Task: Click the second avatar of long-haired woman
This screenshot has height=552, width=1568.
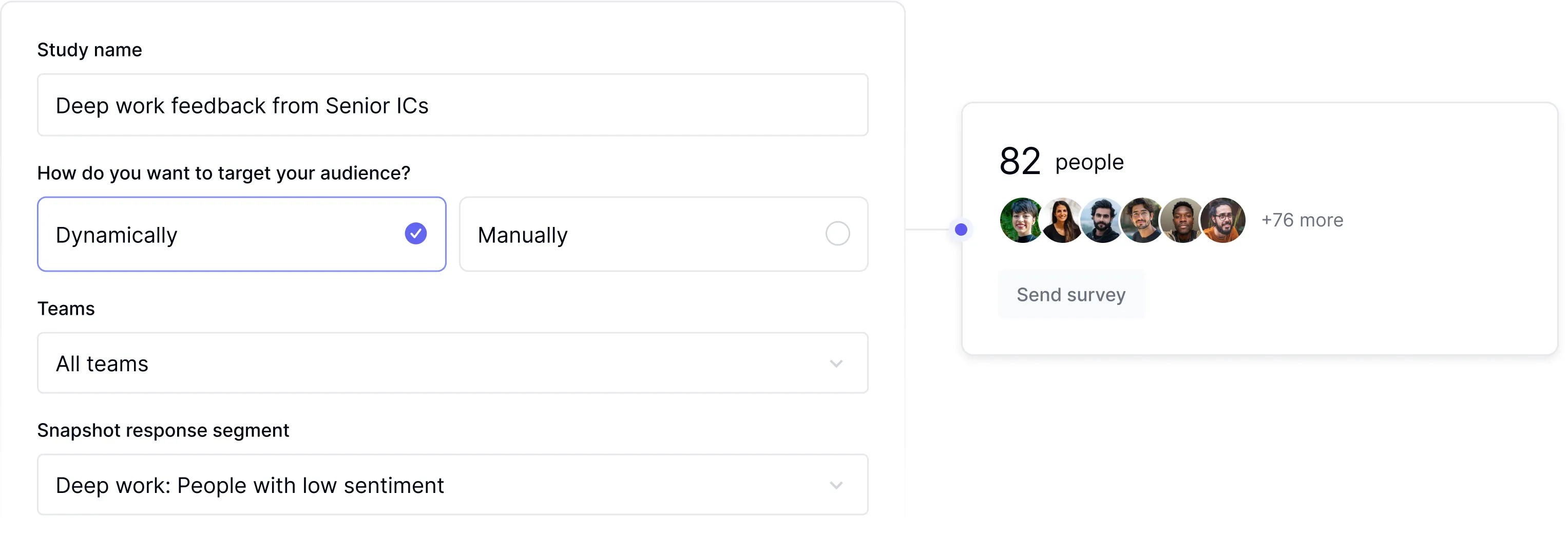Action: point(1062,220)
